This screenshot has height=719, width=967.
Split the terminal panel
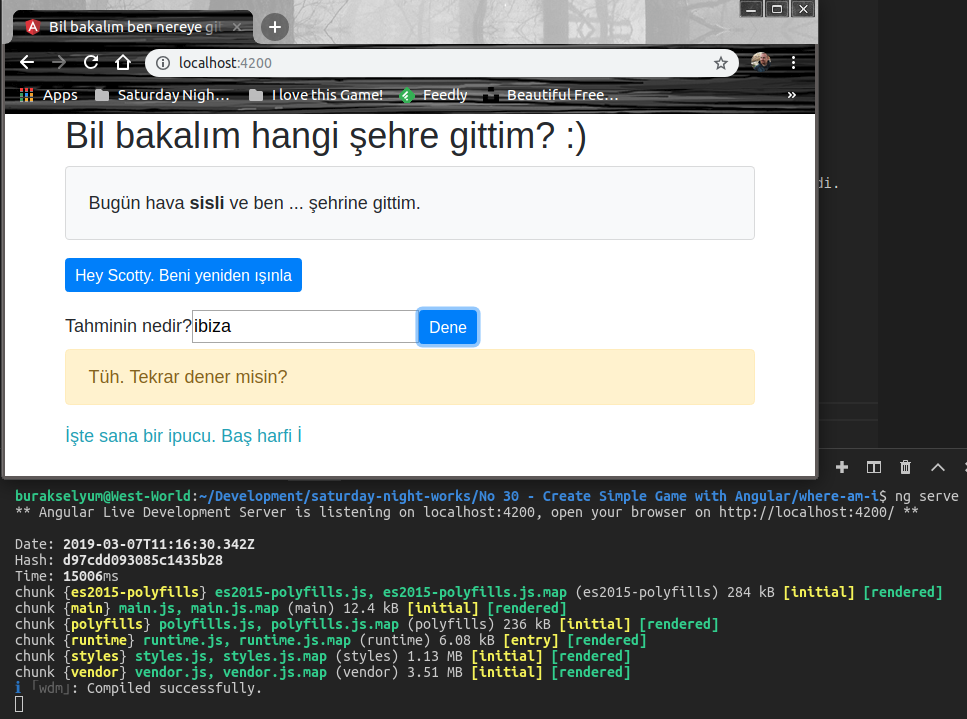point(873,467)
